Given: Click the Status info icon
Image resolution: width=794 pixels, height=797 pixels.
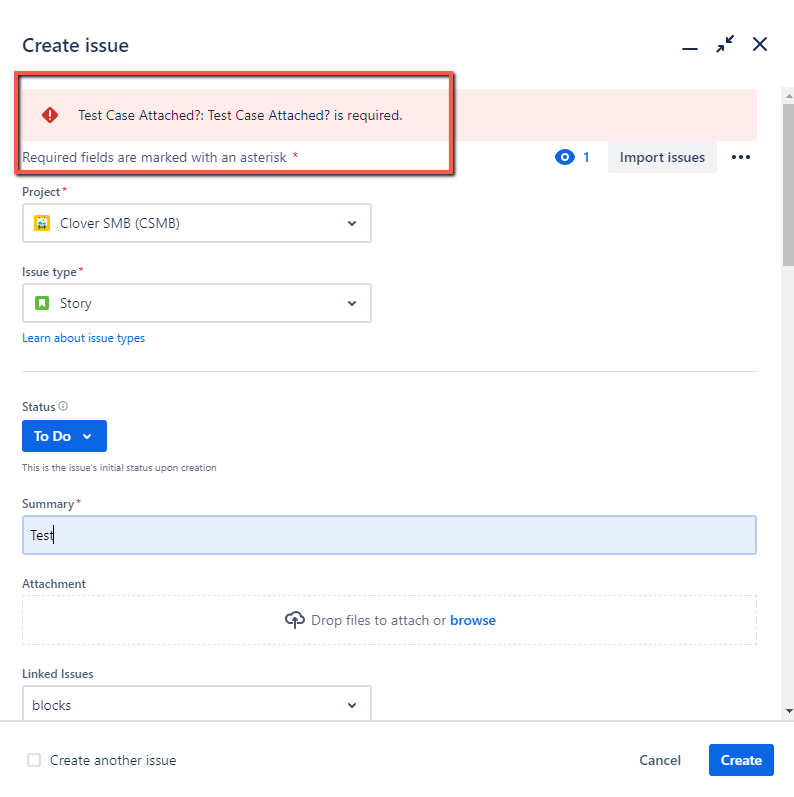Looking at the screenshot, I should coord(63,407).
